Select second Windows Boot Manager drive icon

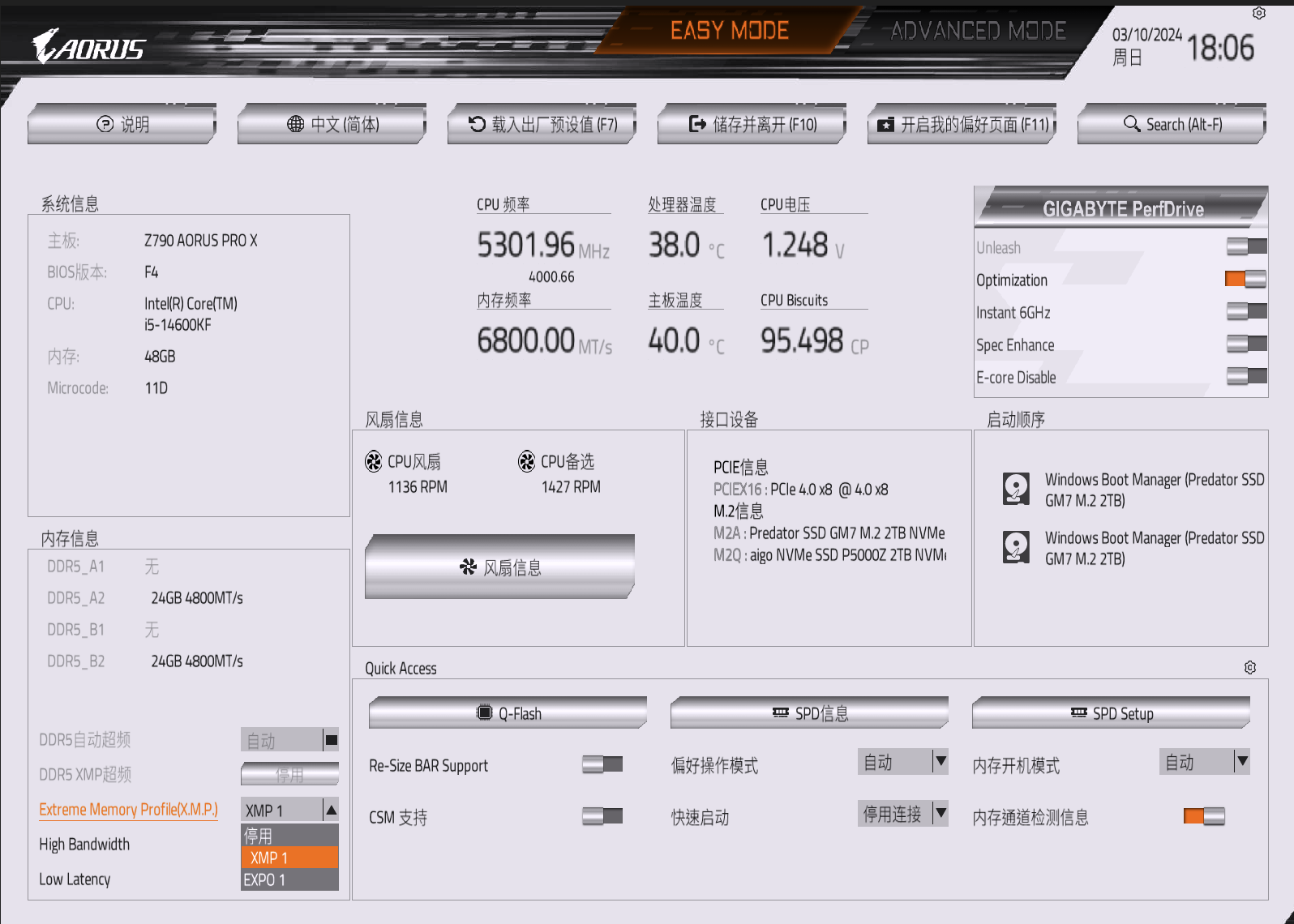[x=1016, y=547]
